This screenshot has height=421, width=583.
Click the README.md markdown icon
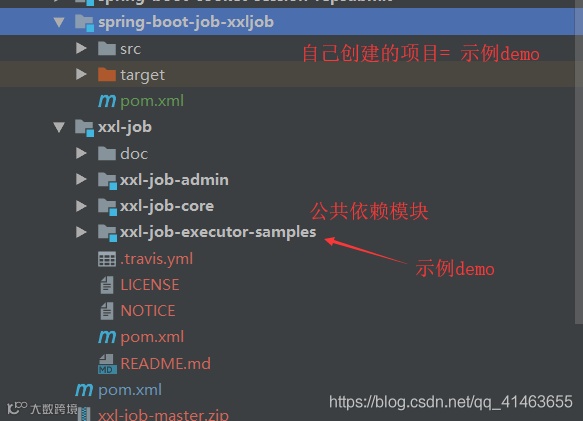(x=107, y=364)
